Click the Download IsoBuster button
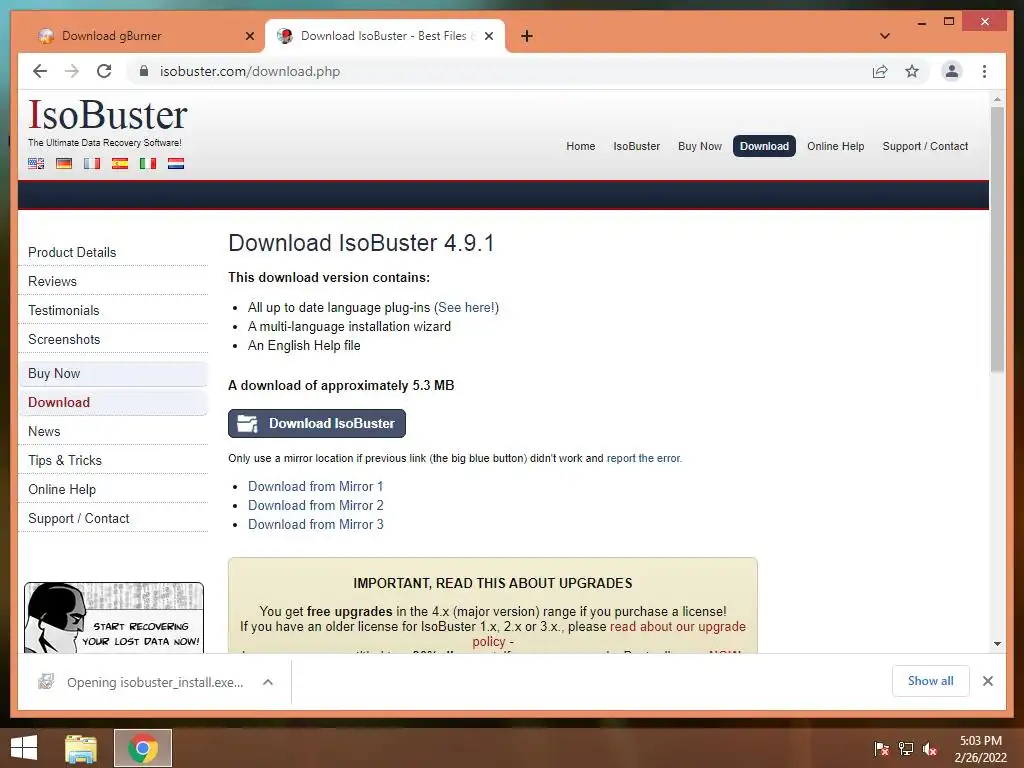Image resolution: width=1024 pixels, height=768 pixels. point(317,423)
